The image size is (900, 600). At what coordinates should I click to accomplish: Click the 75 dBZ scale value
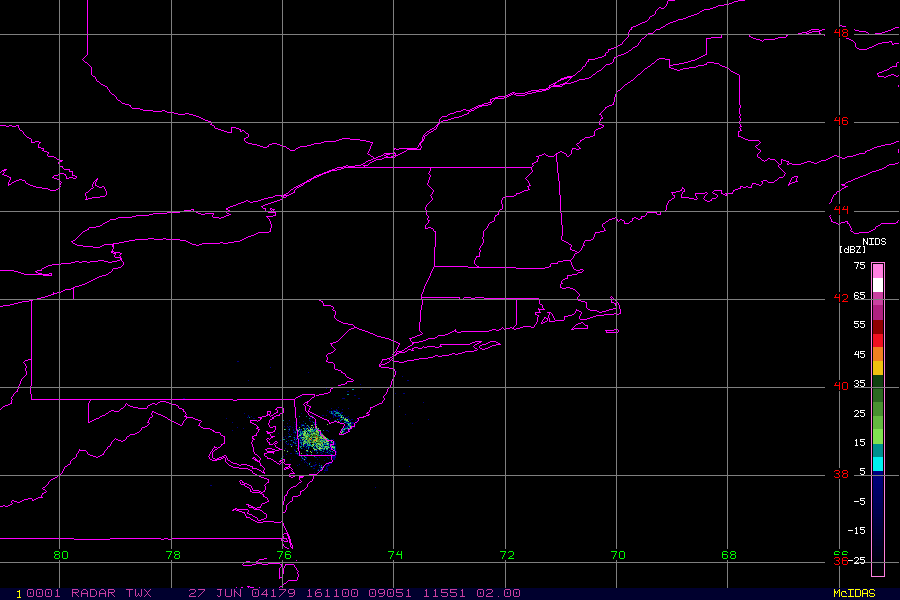[859, 266]
